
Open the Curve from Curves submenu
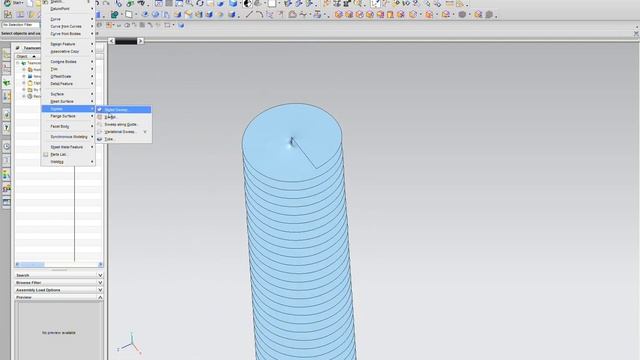pyautogui.click(x=68, y=27)
